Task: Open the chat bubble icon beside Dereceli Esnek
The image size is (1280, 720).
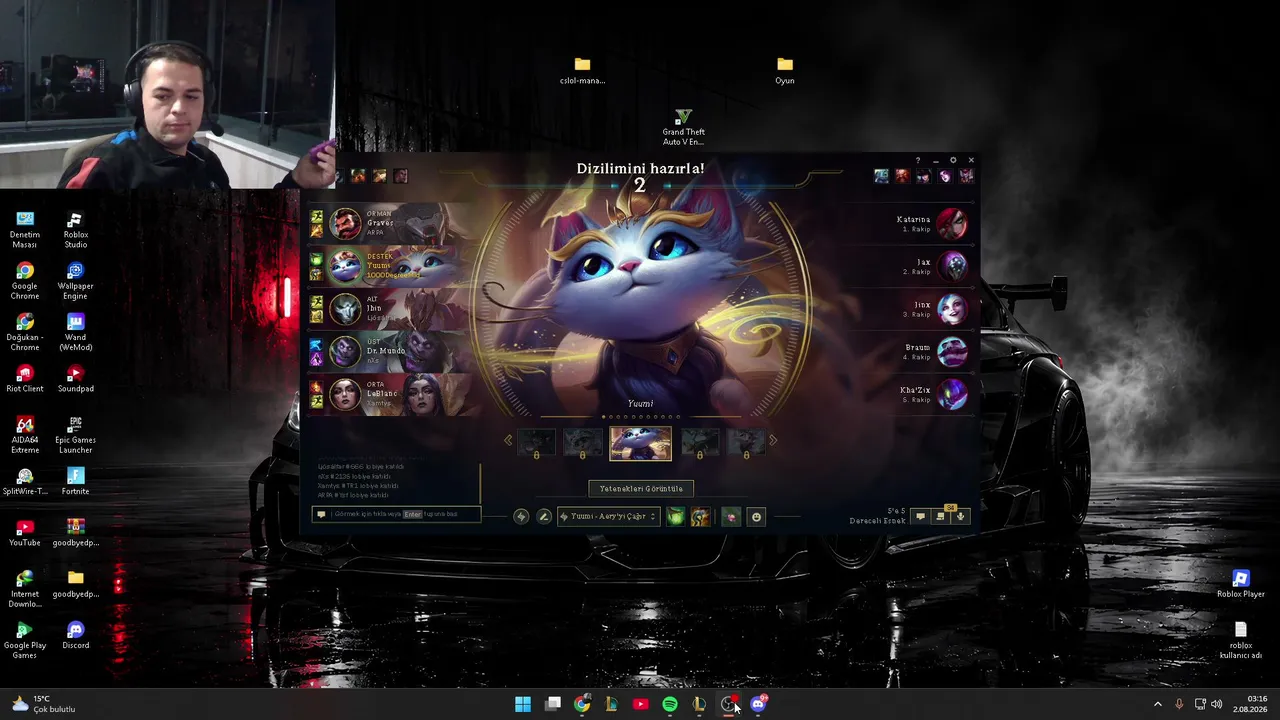Action: coord(920,516)
